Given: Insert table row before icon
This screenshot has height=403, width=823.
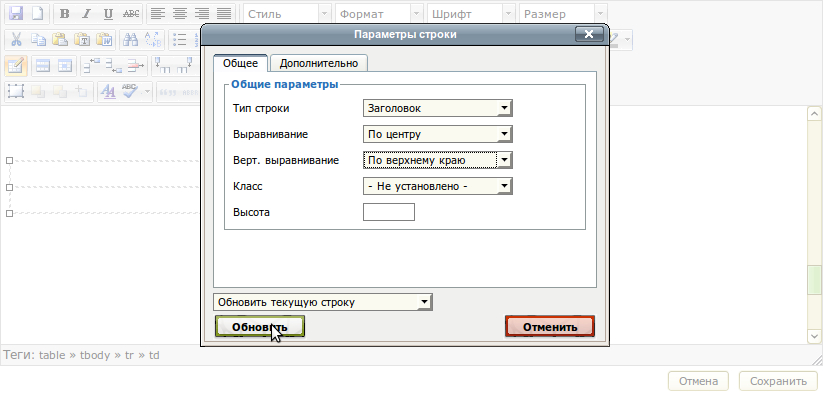Looking at the screenshot, I should [x=92, y=66].
